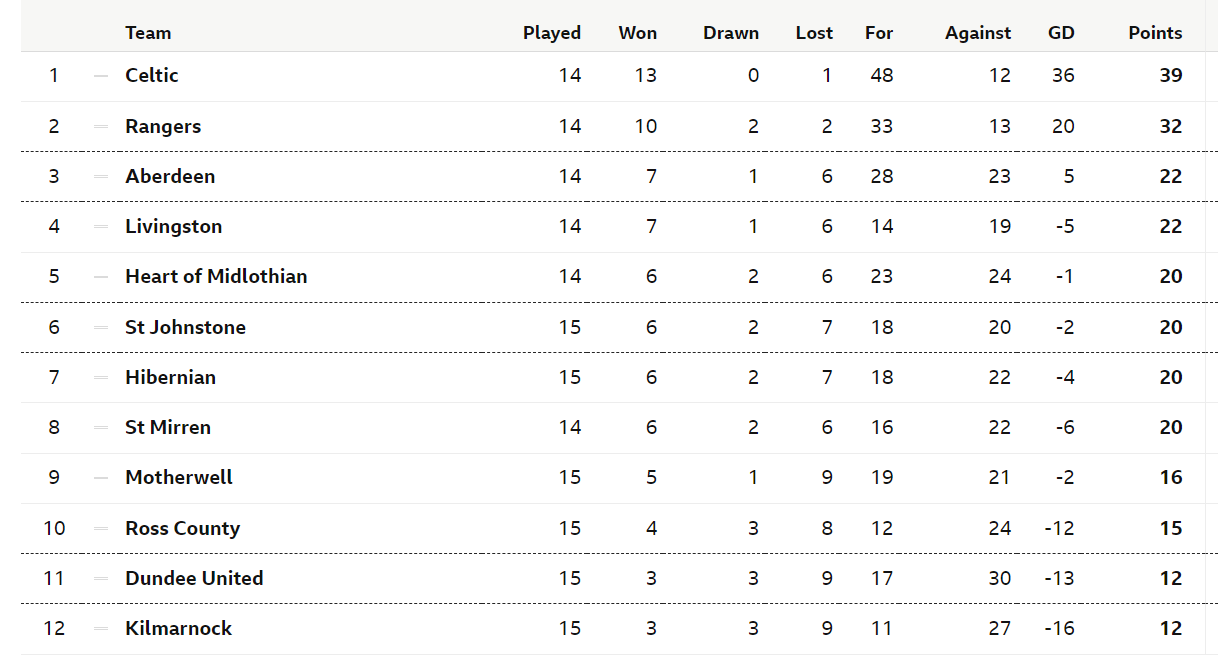Viewport: 1218px width, 665px height.
Task: Click Heart of Midlothian team name
Action: pos(216,276)
